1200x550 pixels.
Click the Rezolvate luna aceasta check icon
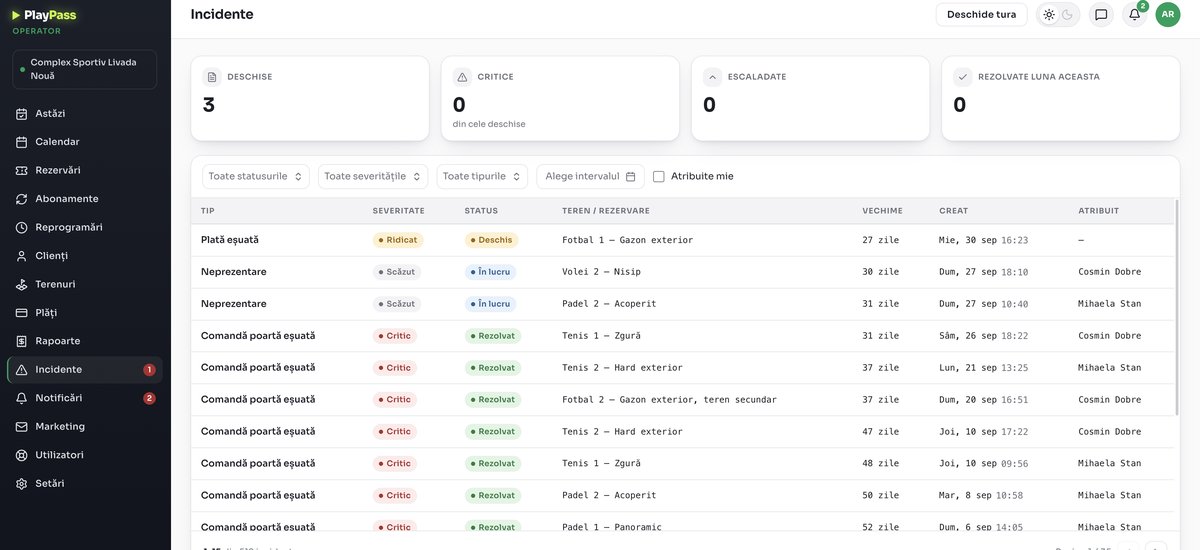[962, 77]
